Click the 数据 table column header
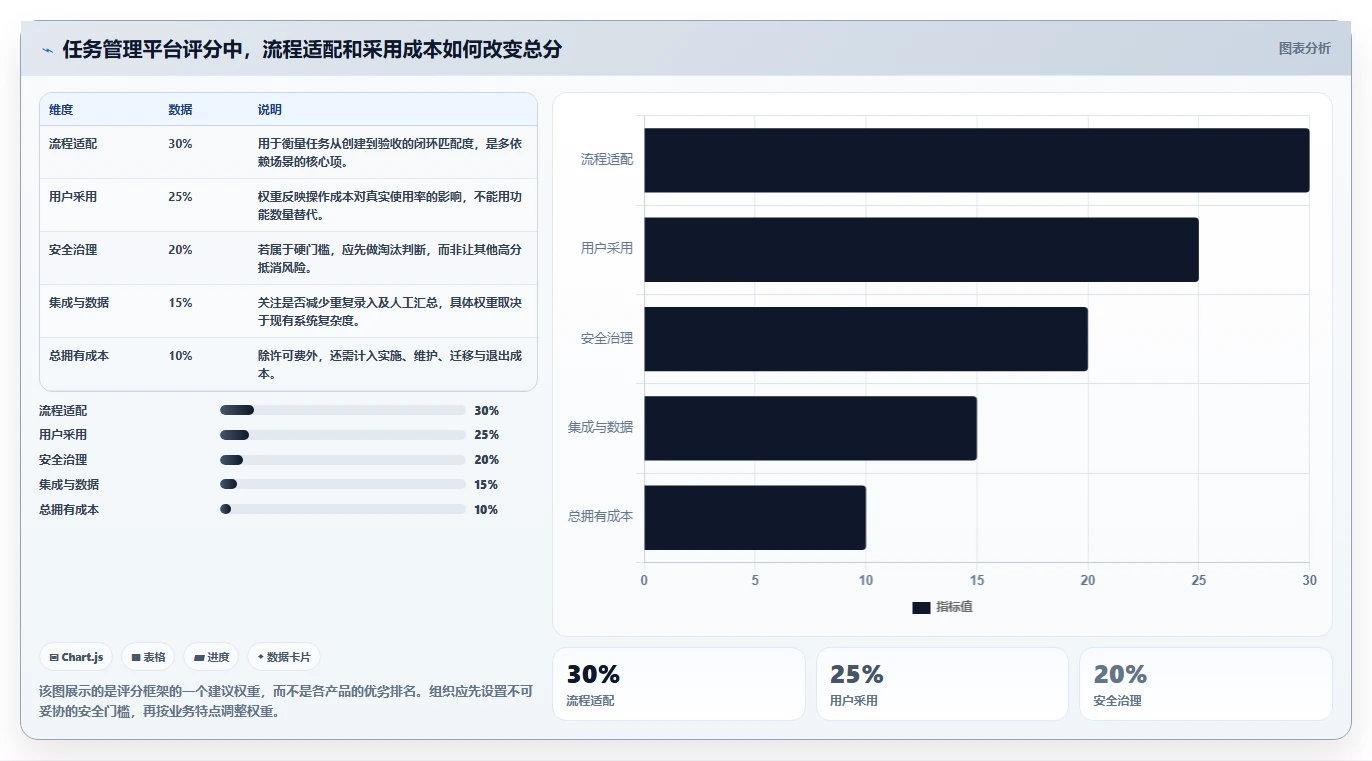 (180, 110)
